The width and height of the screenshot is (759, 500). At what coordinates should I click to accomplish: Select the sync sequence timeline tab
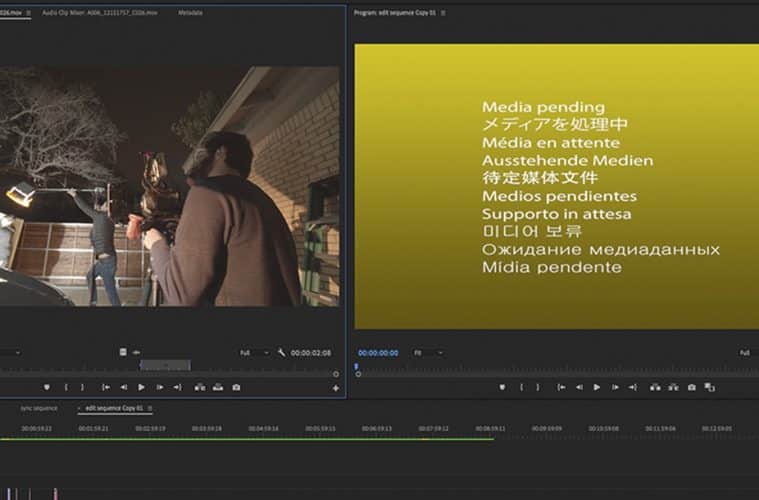(40, 408)
